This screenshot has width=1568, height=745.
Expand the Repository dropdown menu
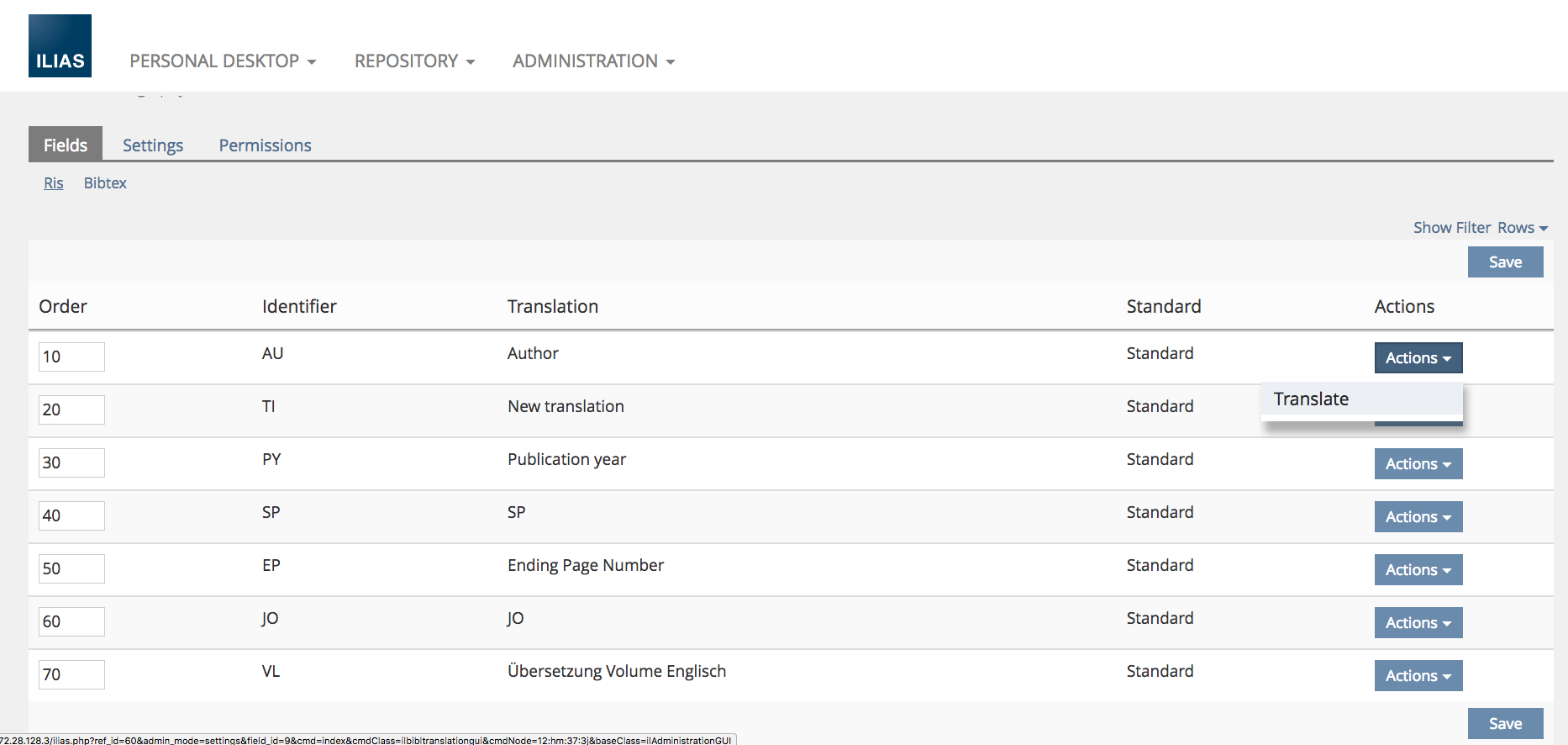(x=414, y=61)
